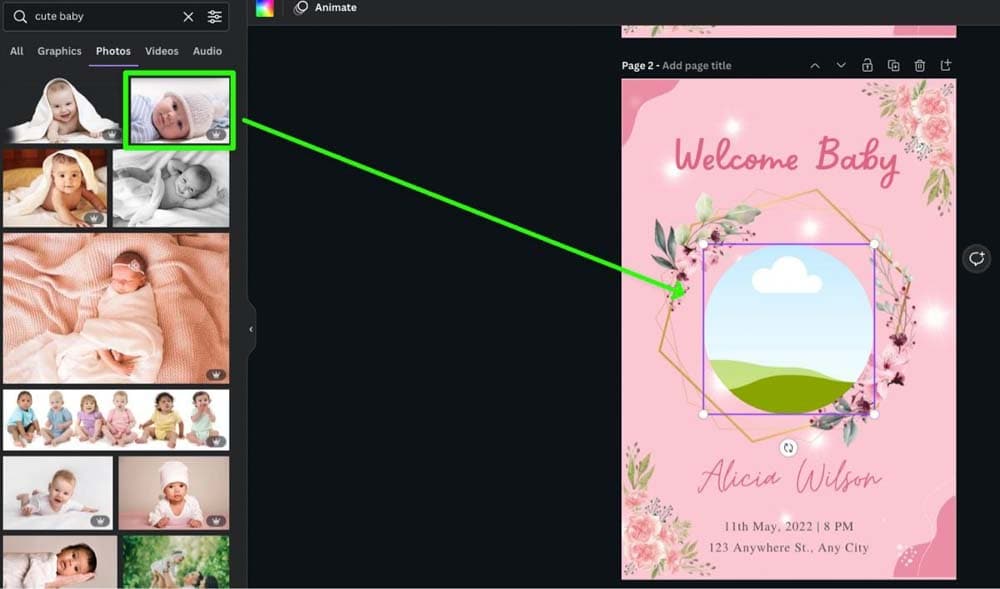Move page 2 up with the chevron
This screenshot has height=589, width=1000.
815,66
